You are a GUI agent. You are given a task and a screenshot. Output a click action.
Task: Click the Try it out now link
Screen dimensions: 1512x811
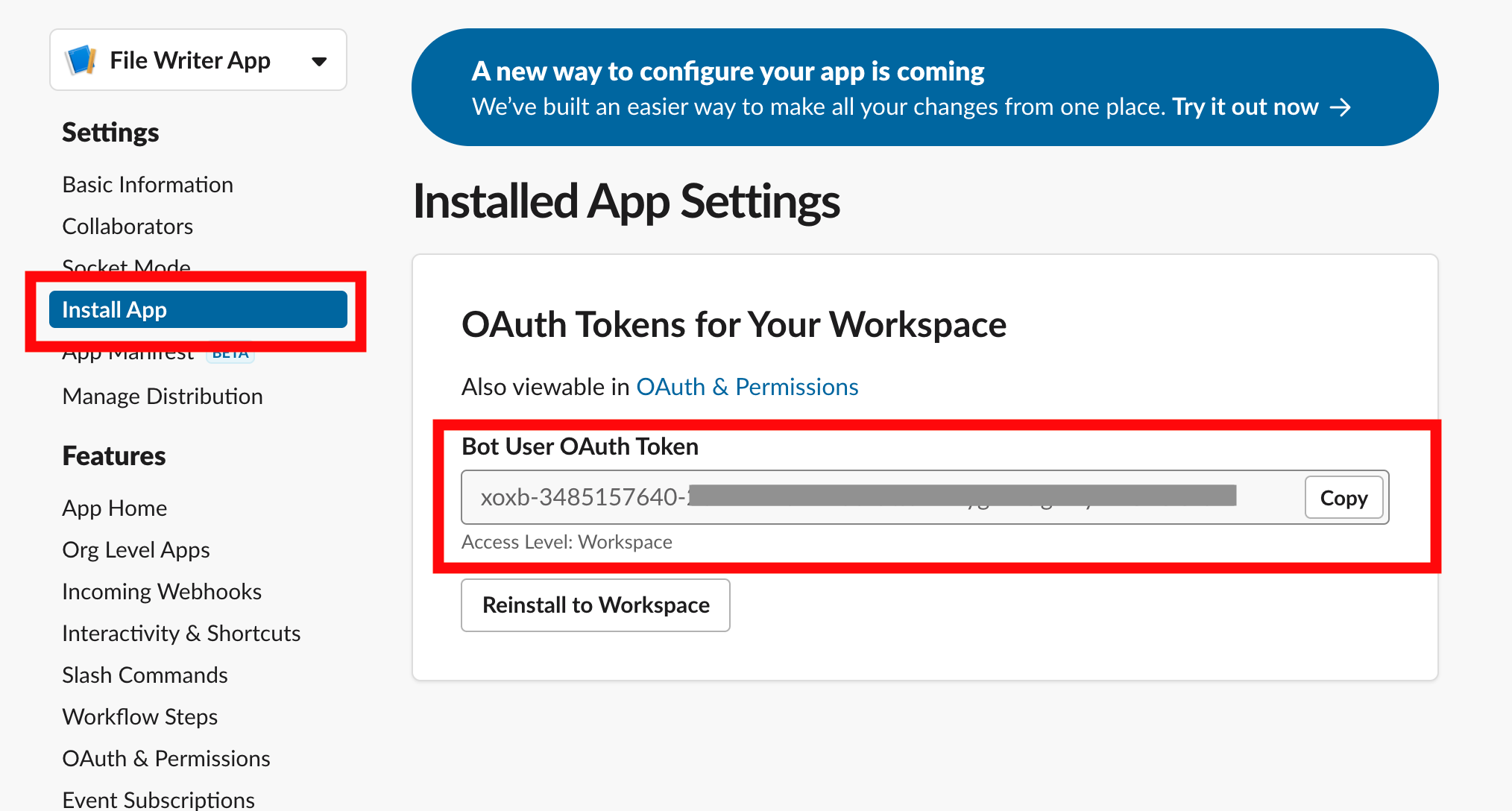click(x=1245, y=107)
